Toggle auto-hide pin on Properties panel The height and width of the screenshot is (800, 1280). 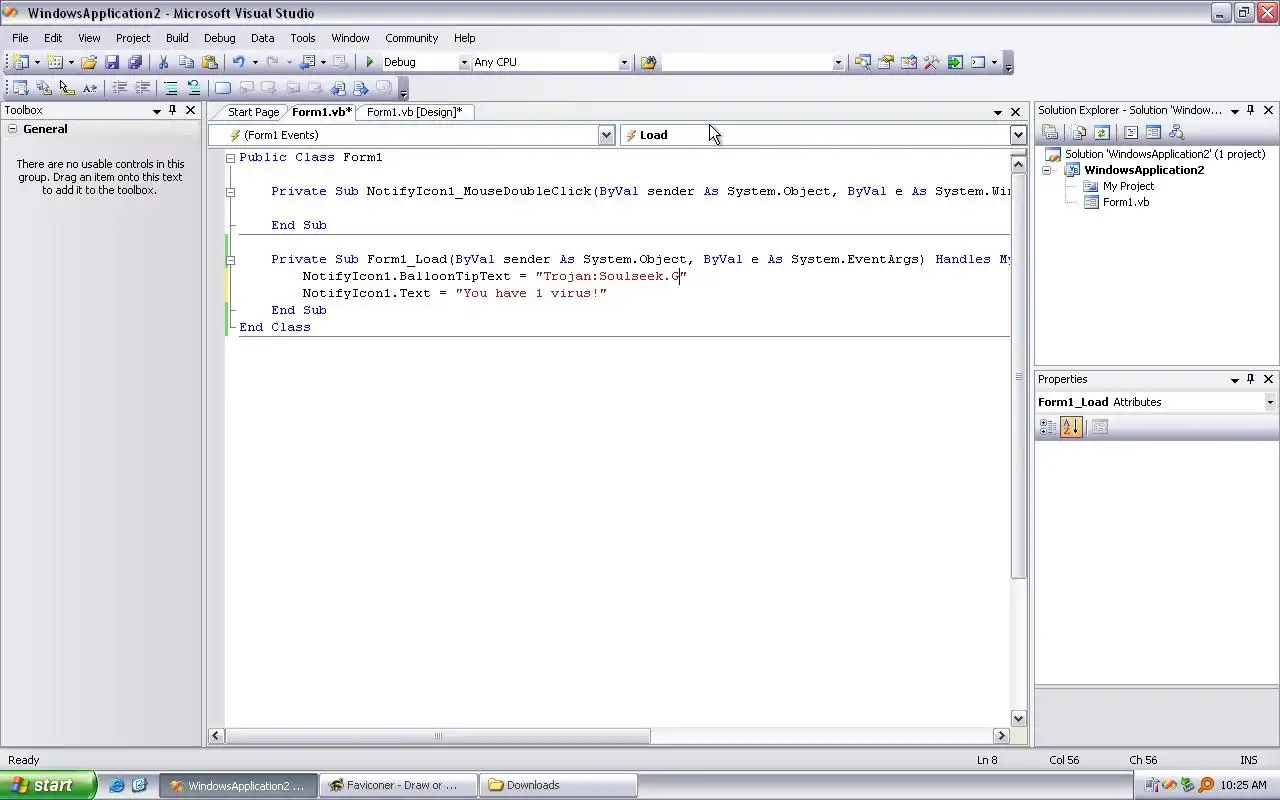point(1251,379)
